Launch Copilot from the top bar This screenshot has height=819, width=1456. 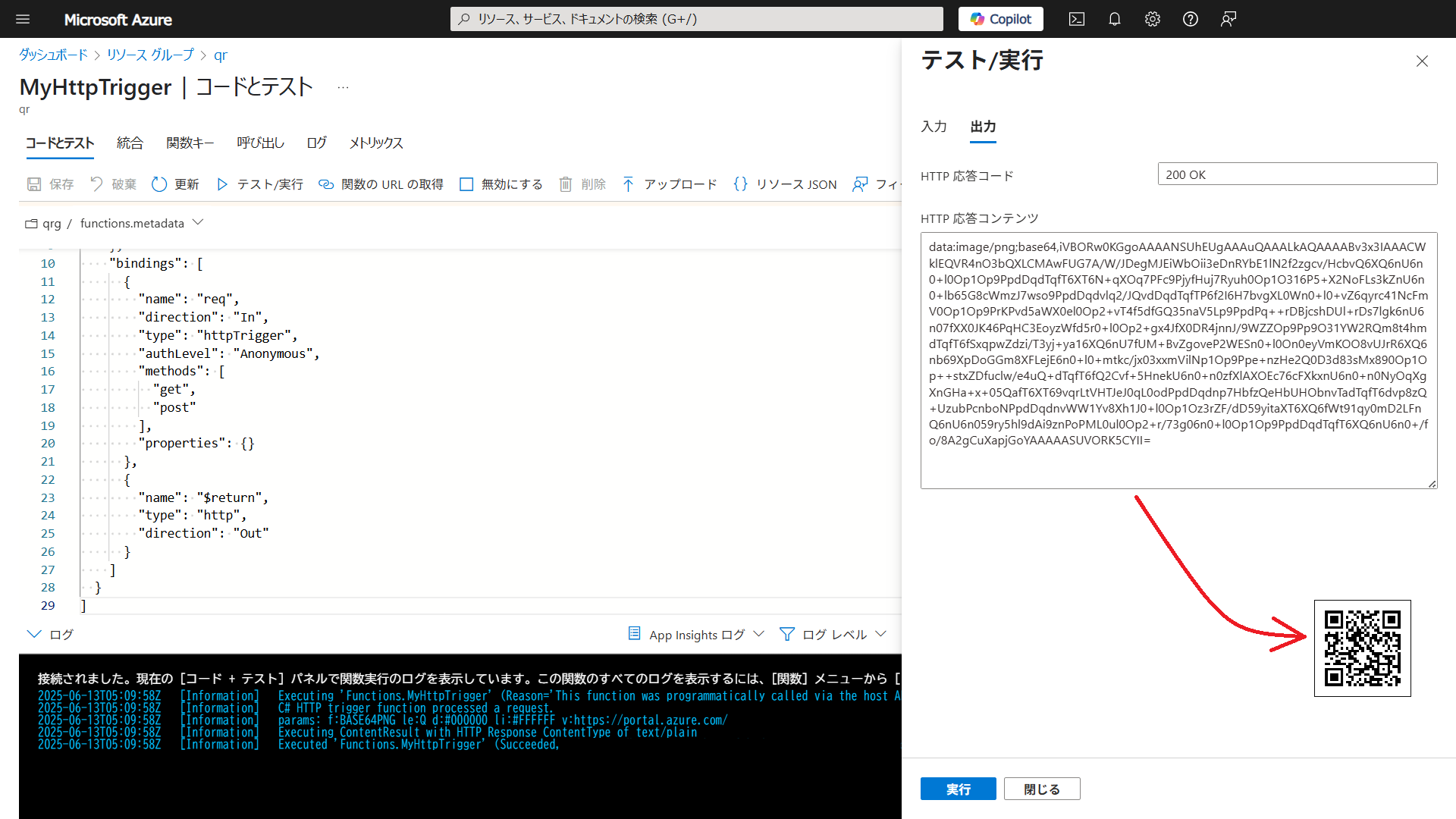tap(1000, 19)
